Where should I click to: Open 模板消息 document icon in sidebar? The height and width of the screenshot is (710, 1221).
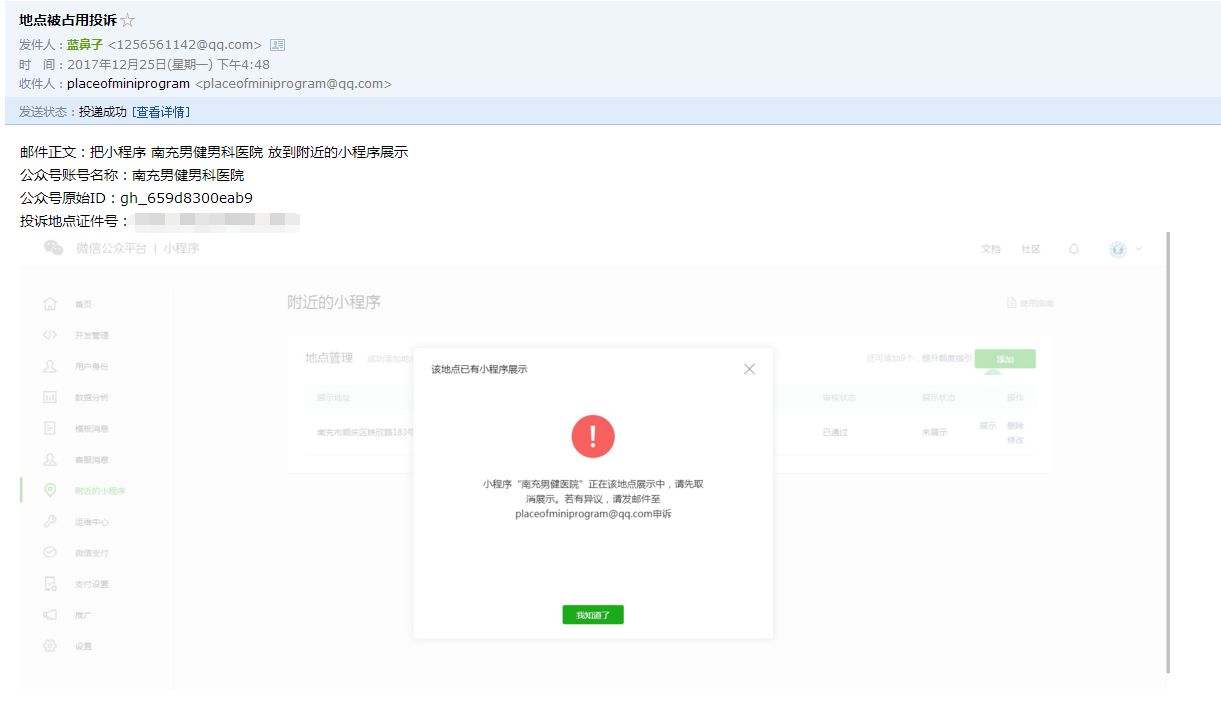pos(50,428)
